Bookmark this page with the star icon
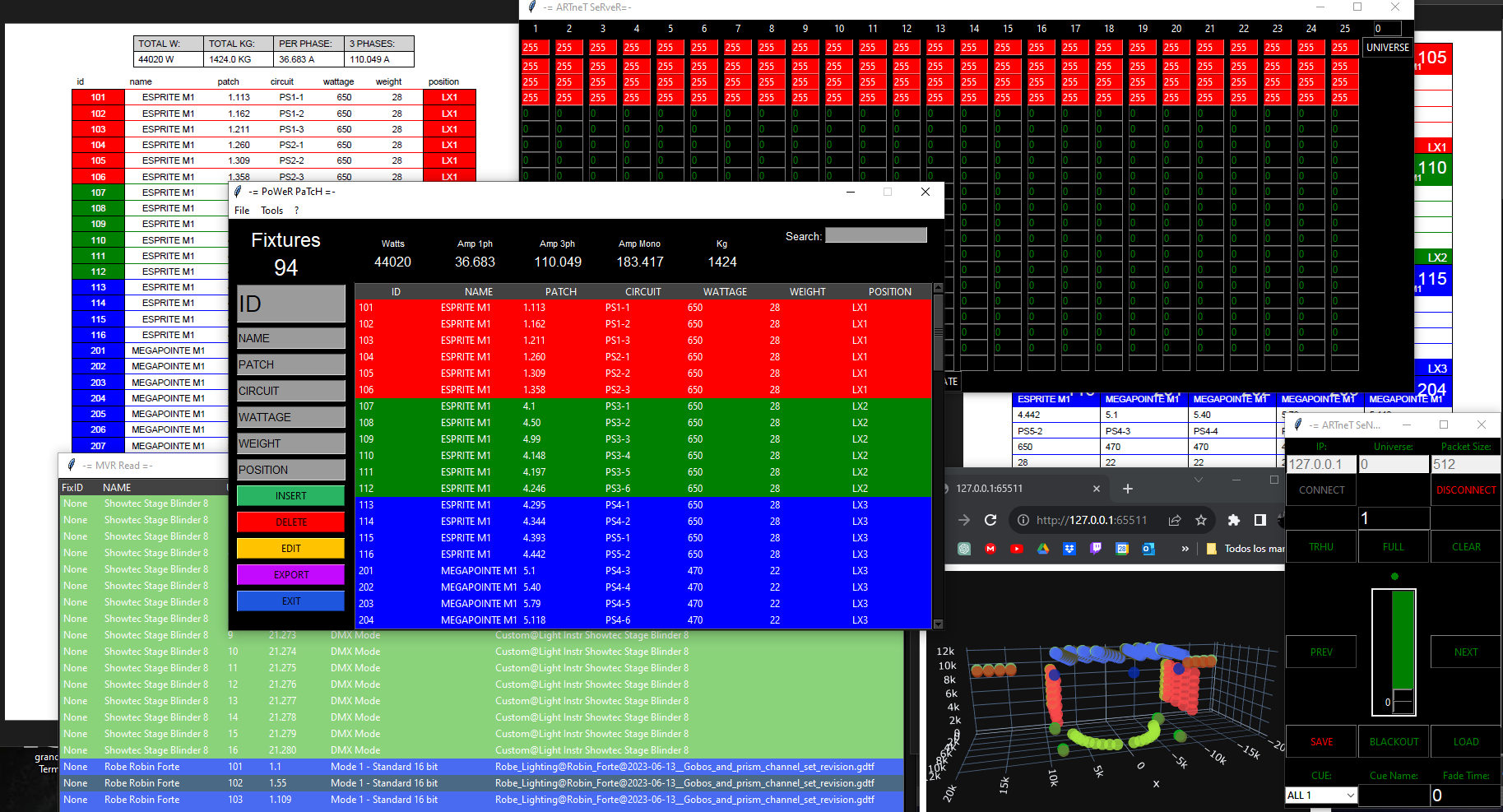 pyautogui.click(x=1201, y=520)
